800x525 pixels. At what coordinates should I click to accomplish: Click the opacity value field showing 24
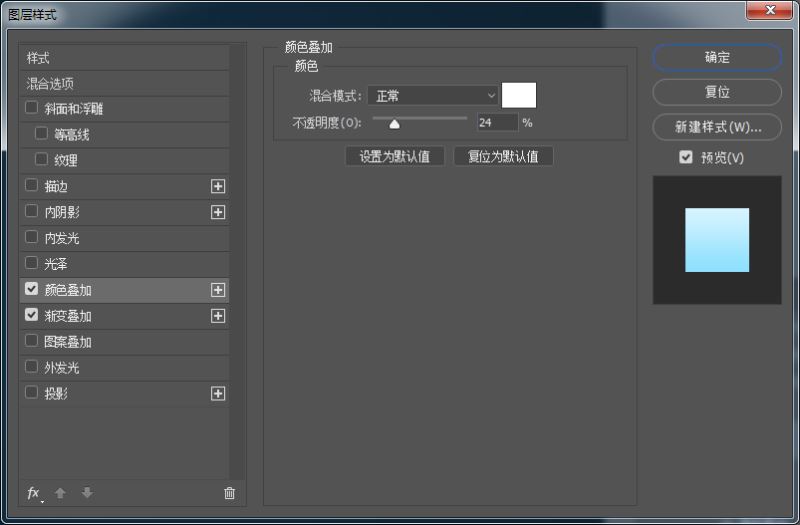click(497, 122)
